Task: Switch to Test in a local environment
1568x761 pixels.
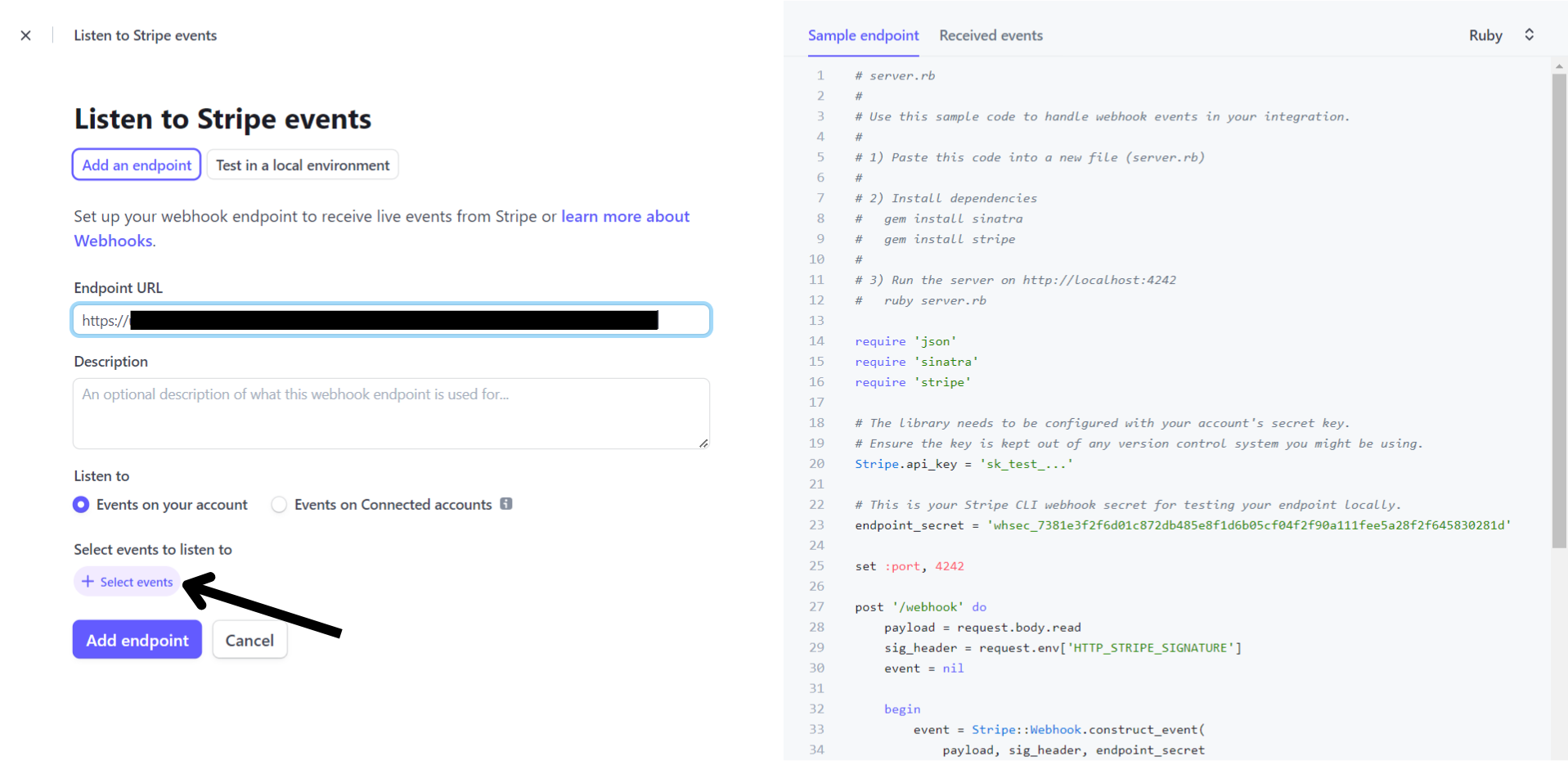Action: click(x=303, y=165)
